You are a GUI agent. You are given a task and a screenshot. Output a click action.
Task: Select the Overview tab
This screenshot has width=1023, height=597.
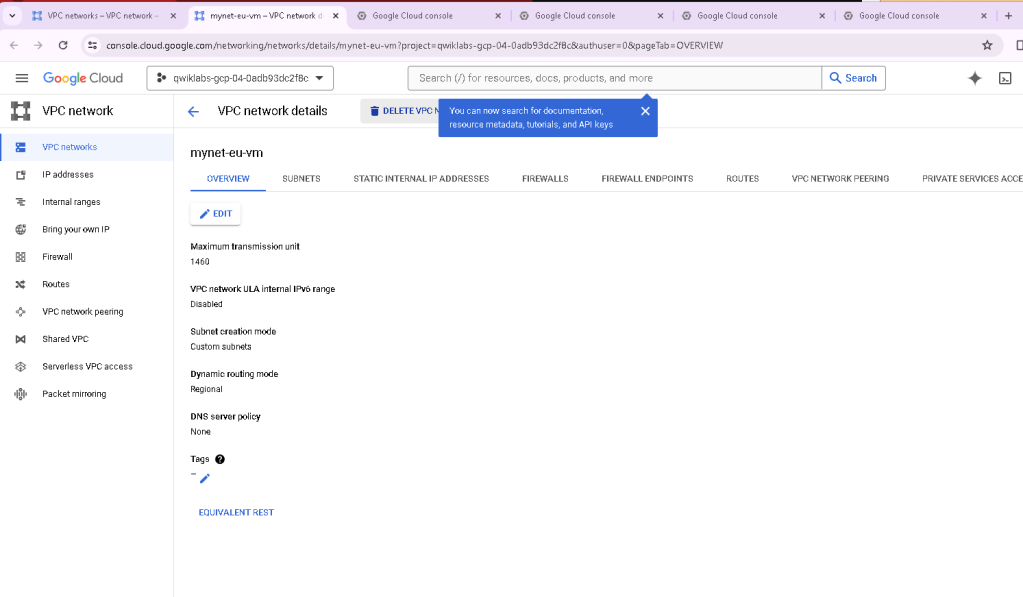(x=228, y=179)
